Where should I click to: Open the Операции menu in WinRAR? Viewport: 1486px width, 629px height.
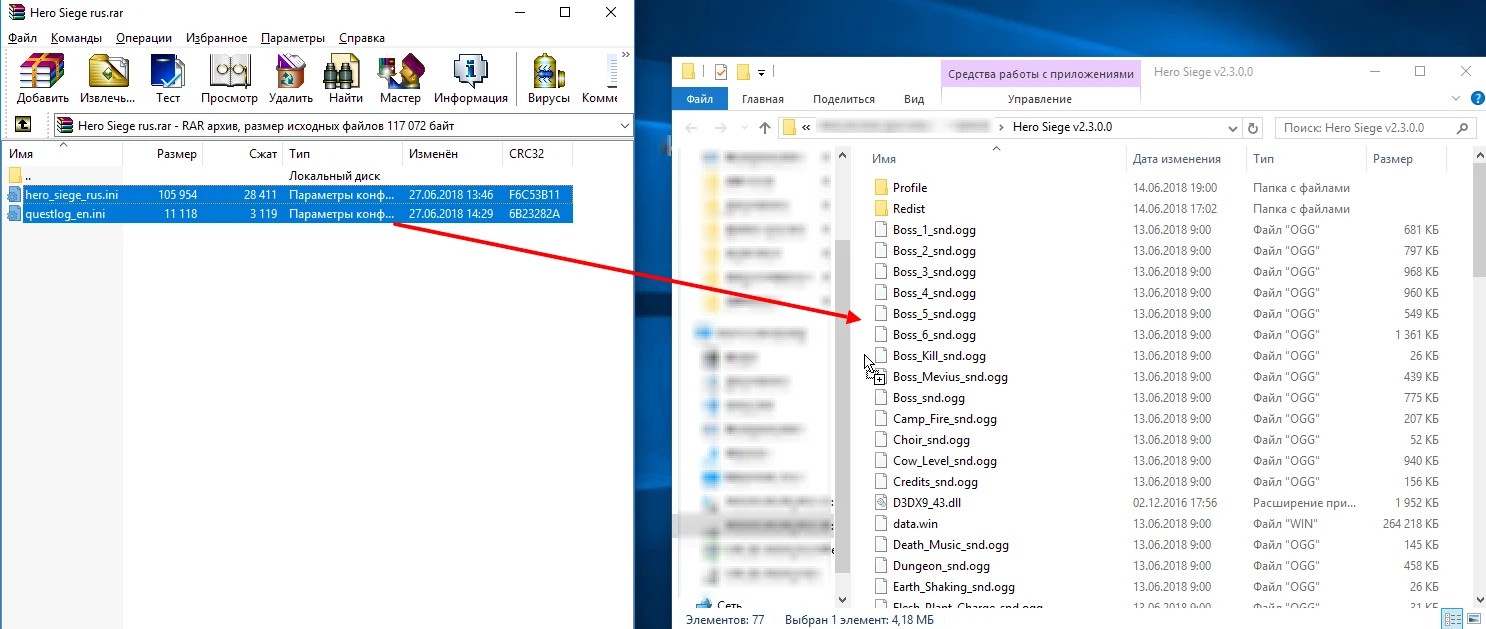click(143, 38)
